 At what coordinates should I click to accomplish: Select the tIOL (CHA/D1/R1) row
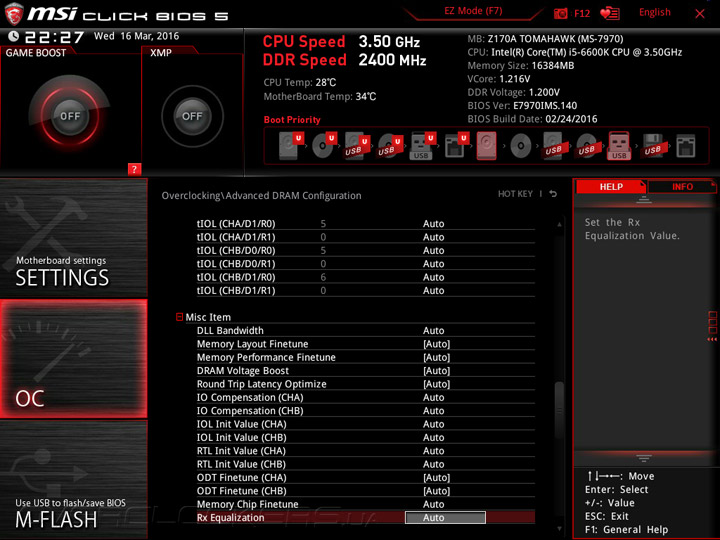pos(366,237)
